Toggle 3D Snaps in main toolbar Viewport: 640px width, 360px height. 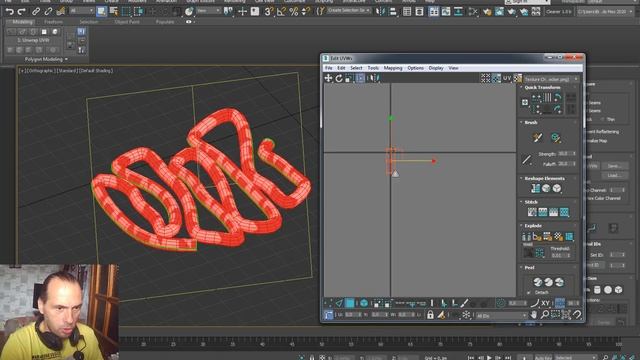click(268, 11)
